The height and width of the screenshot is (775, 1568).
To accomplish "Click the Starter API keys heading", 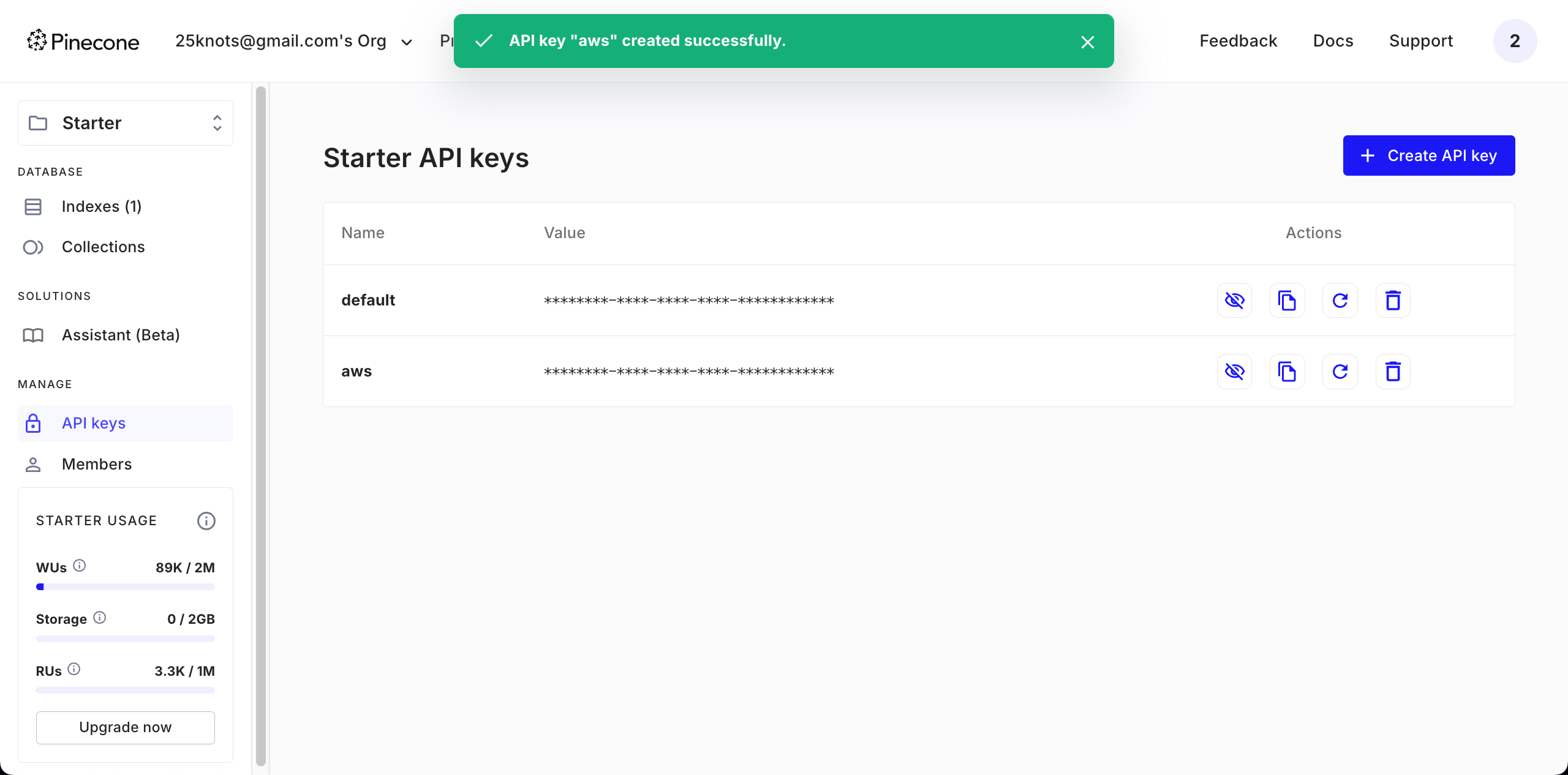I will [426, 158].
